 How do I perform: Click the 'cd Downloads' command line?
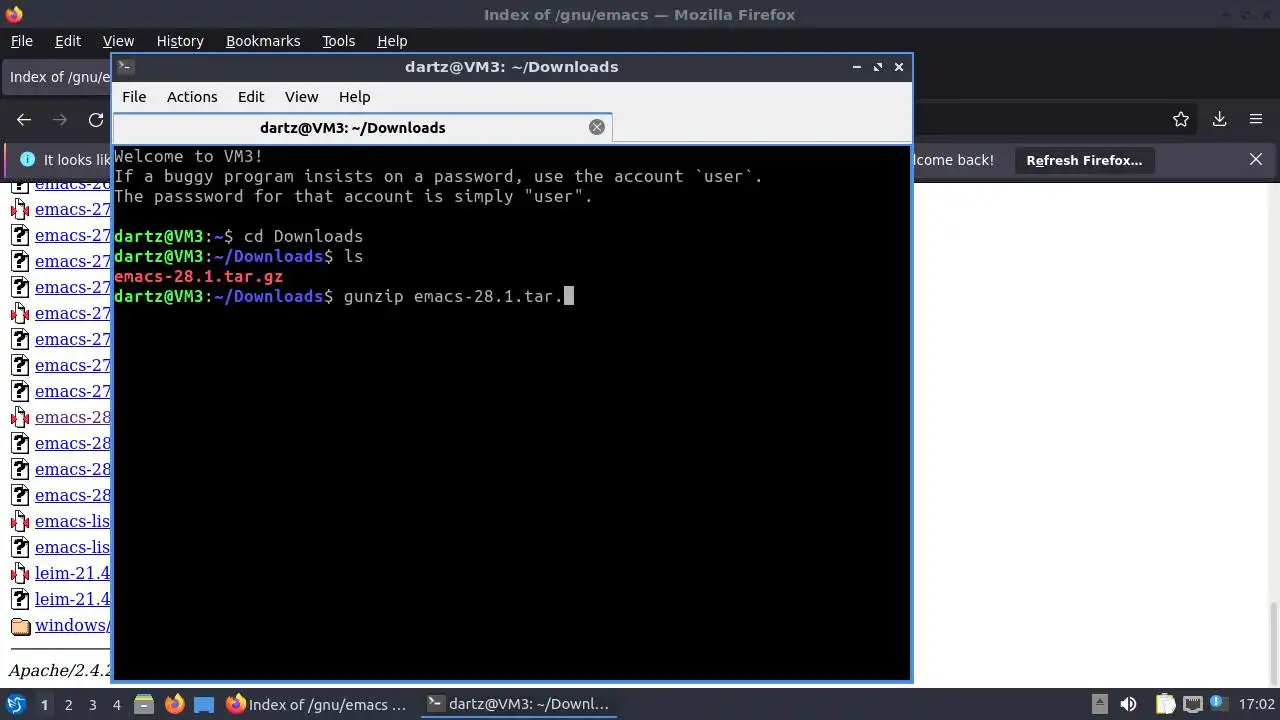pos(238,236)
